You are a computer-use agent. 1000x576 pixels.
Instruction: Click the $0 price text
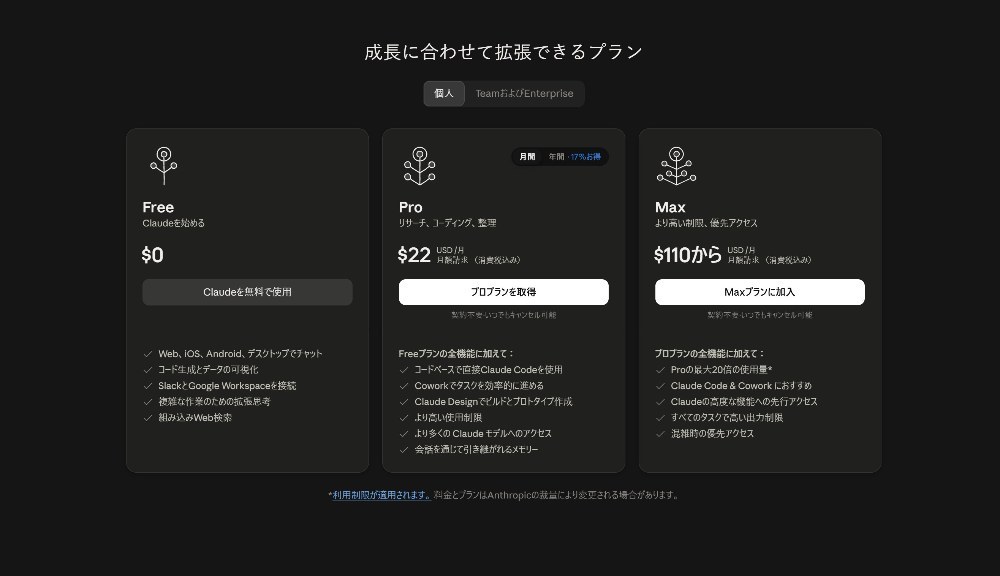point(152,255)
